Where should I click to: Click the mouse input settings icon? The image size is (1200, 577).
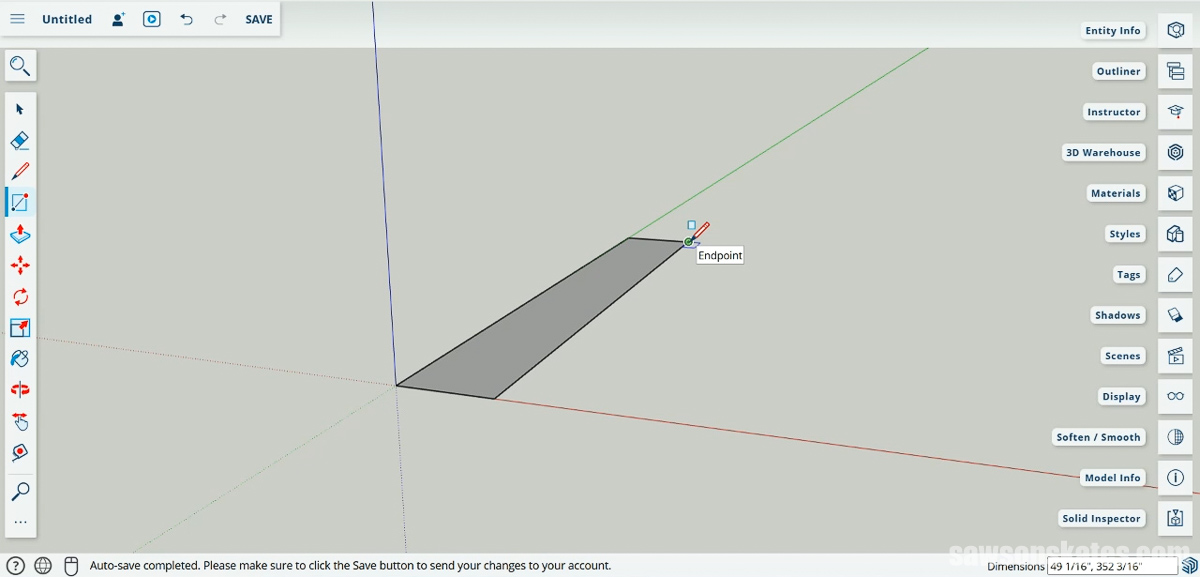(70, 565)
